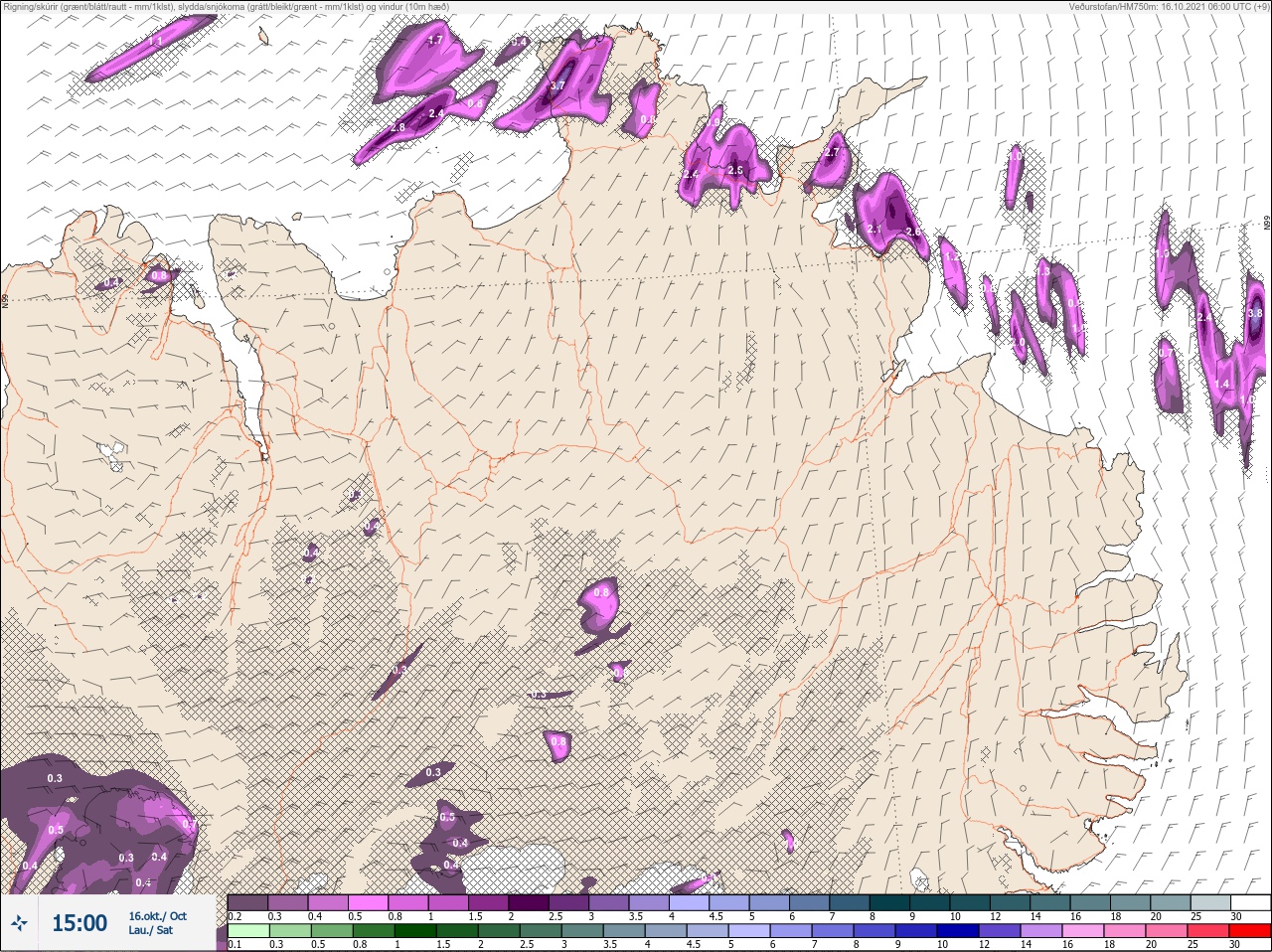Pick the upper legend swatch labeled 0.2
This screenshot has height=952, width=1272.
247,902
